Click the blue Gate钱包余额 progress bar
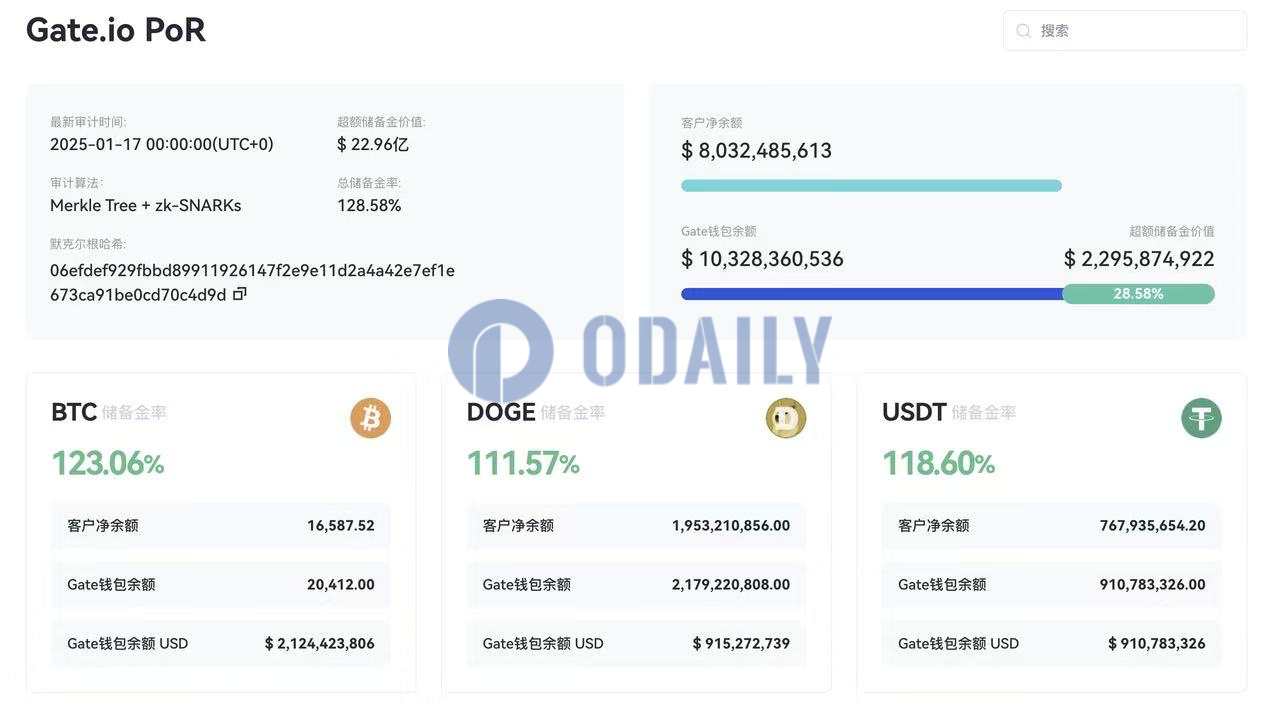1280x704 pixels. (872, 294)
